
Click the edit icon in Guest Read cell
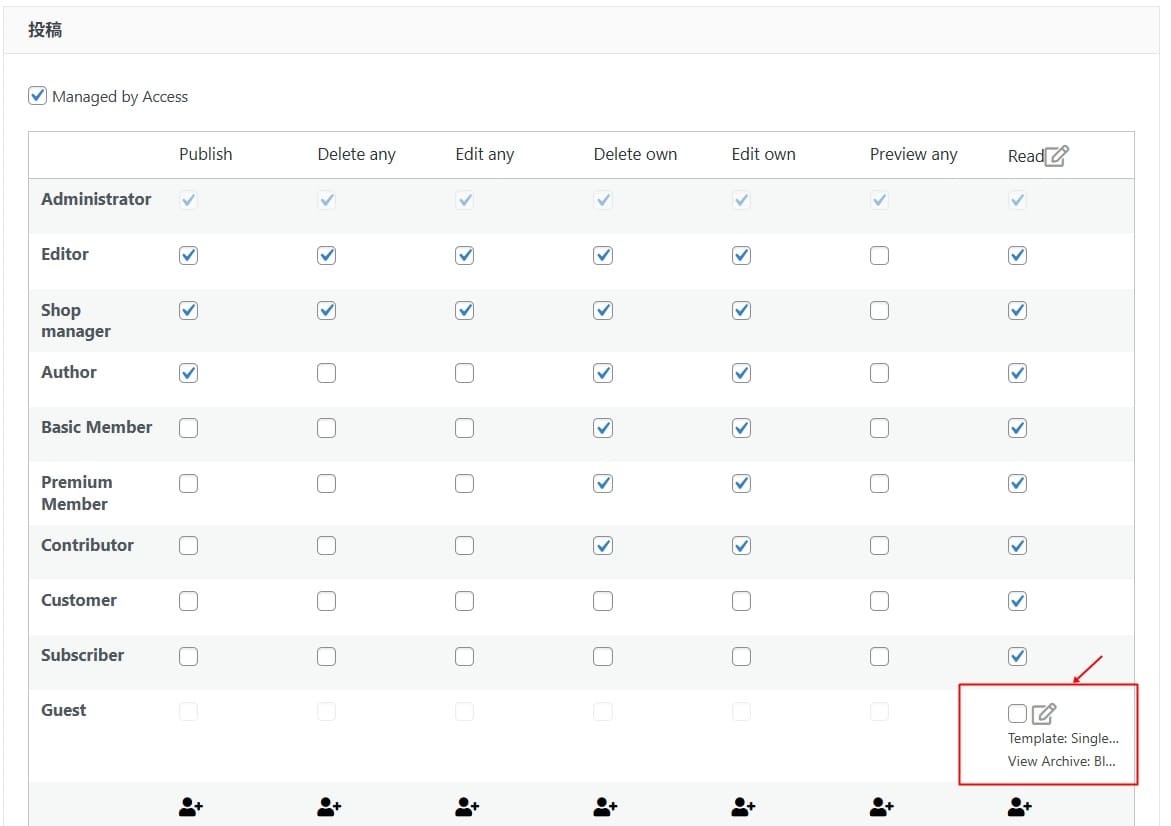(x=1044, y=714)
